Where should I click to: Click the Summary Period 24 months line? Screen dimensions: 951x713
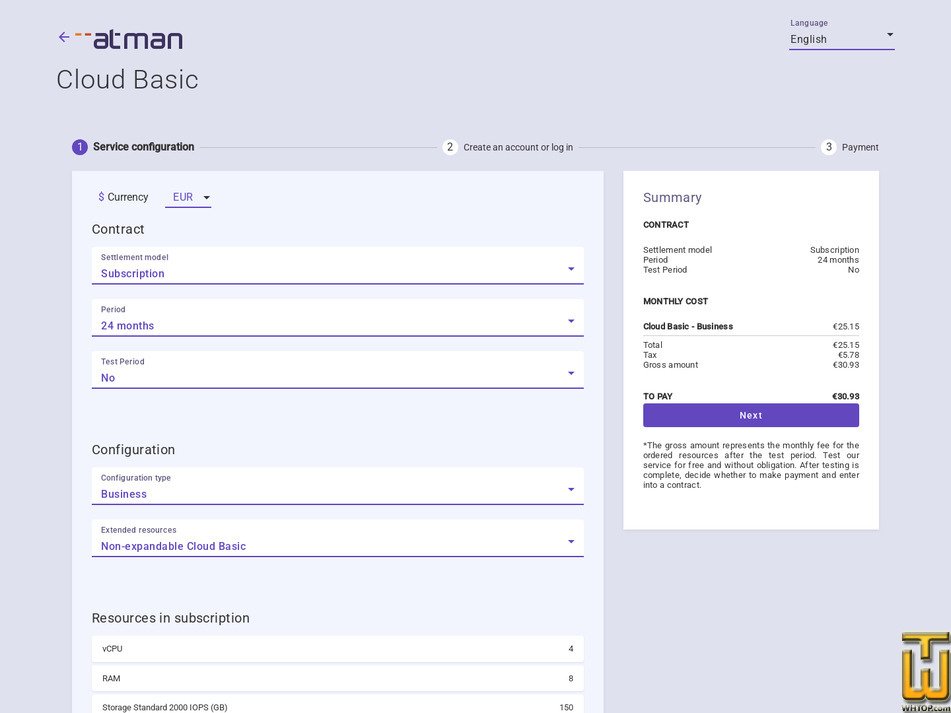tap(751, 259)
